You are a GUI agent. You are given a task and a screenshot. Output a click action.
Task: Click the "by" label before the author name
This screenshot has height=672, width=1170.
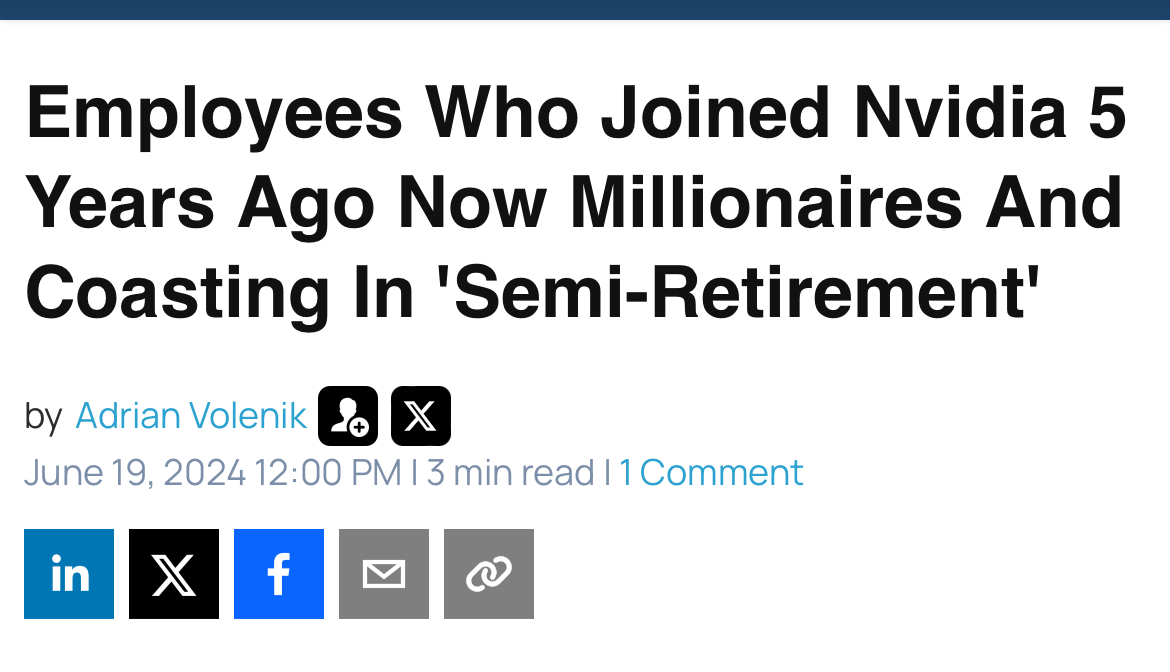[43, 416]
